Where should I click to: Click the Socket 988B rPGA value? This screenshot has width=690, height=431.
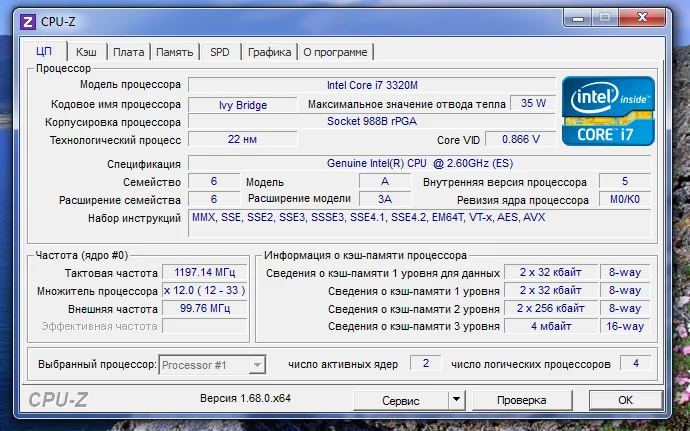[372, 121]
